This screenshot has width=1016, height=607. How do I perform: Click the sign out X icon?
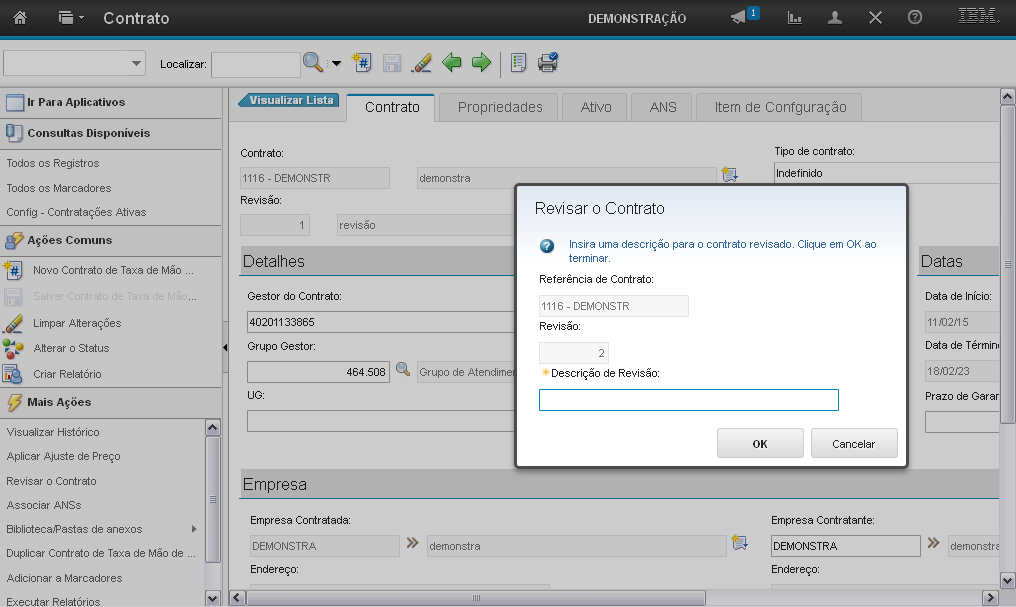tap(875, 17)
